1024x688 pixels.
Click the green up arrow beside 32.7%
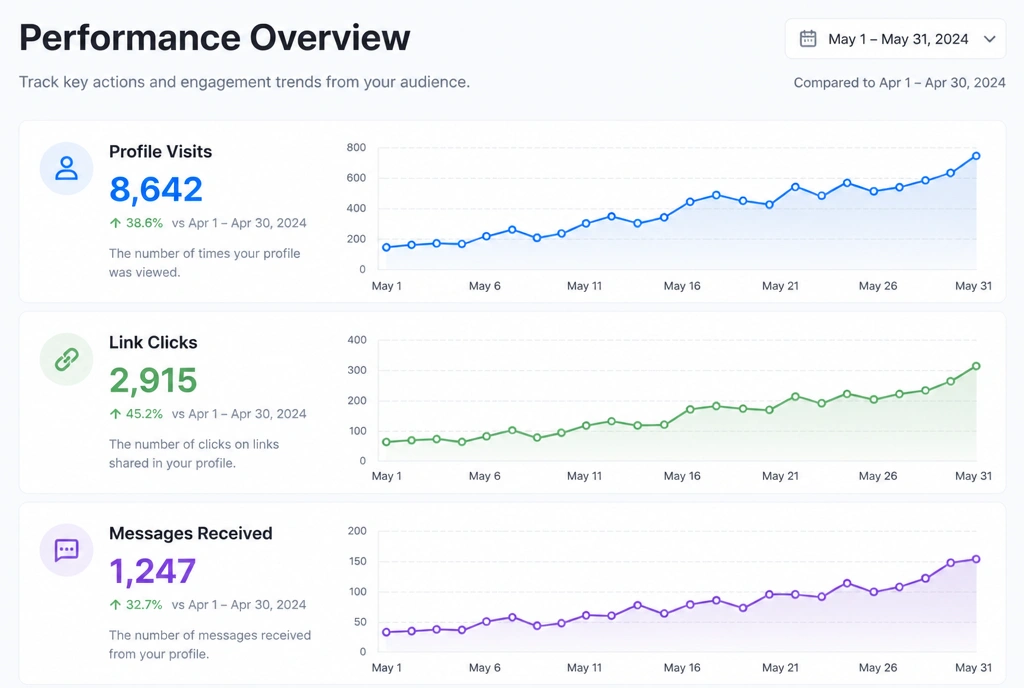click(x=116, y=605)
